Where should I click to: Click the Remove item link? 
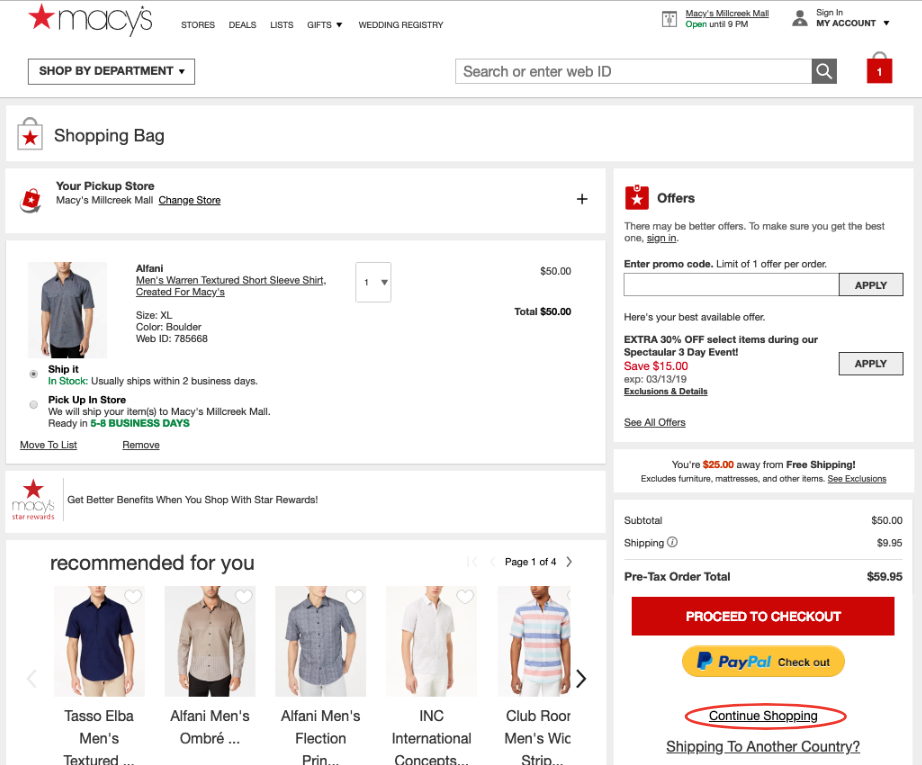click(x=141, y=445)
